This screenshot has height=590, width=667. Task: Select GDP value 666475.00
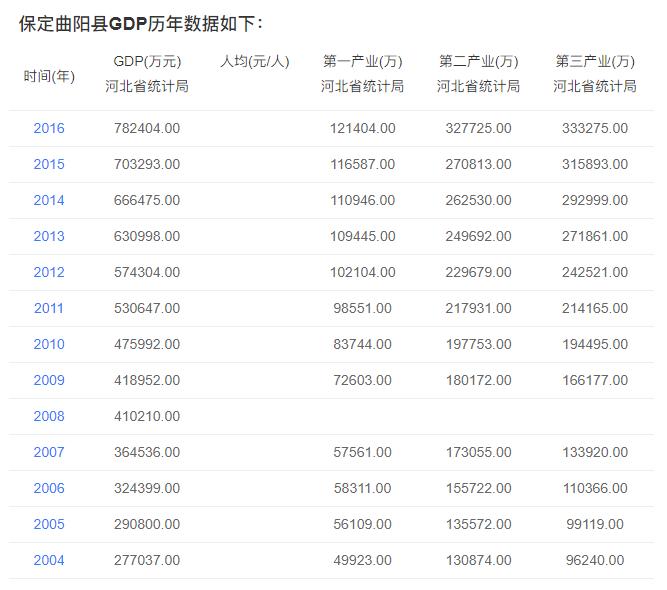(147, 200)
